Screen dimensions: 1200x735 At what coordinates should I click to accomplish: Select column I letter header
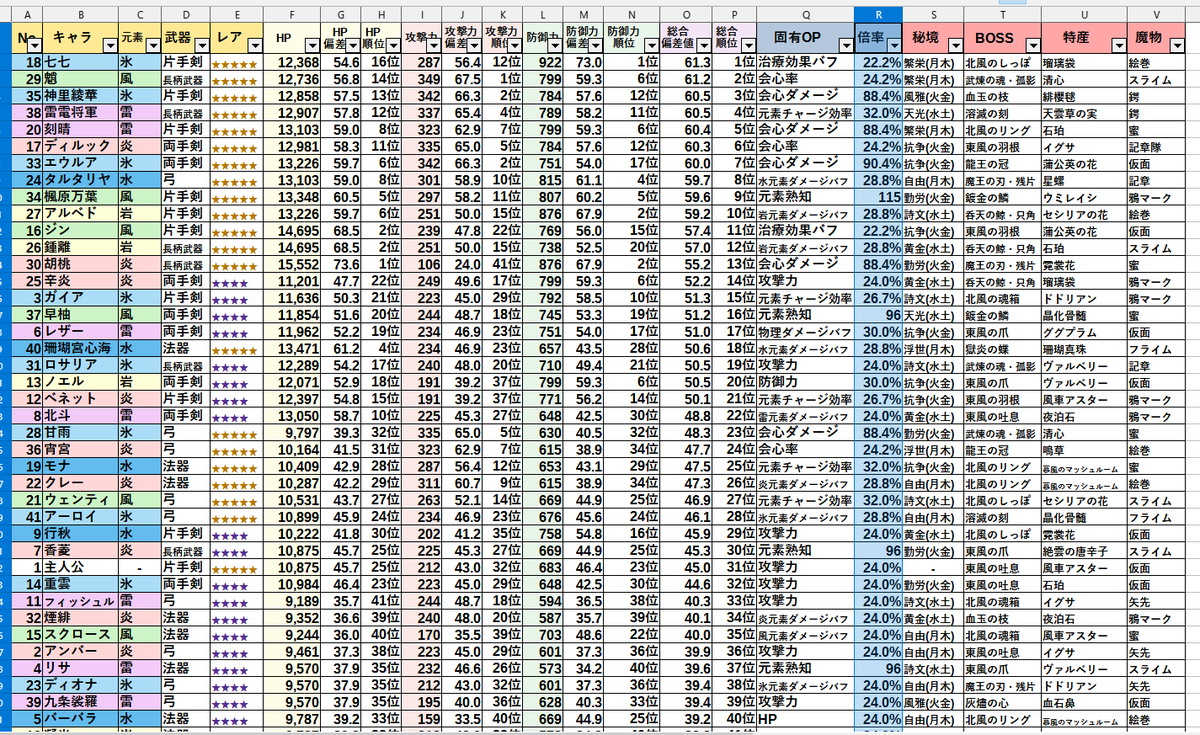423,15
